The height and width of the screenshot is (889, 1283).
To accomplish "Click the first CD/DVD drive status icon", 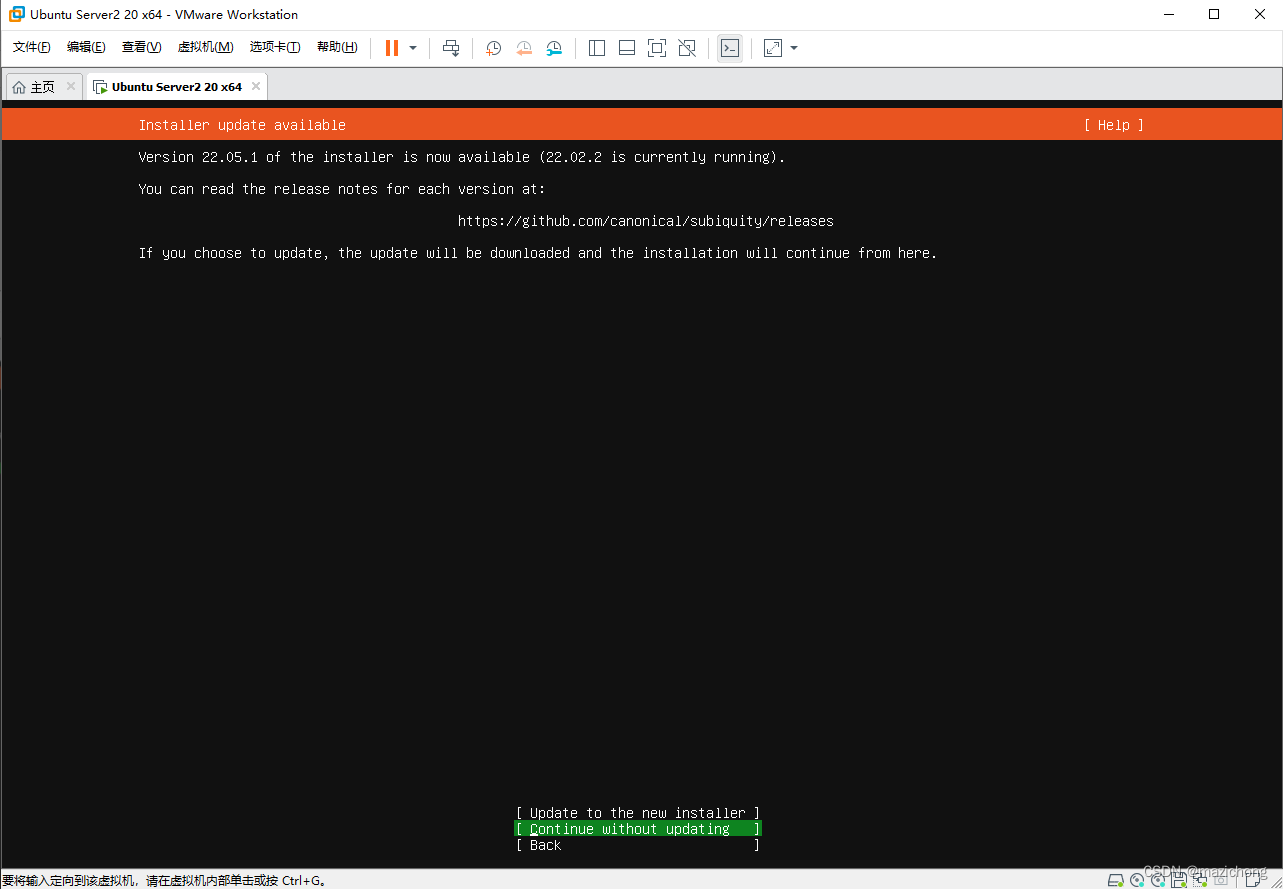I will (x=1137, y=880).
